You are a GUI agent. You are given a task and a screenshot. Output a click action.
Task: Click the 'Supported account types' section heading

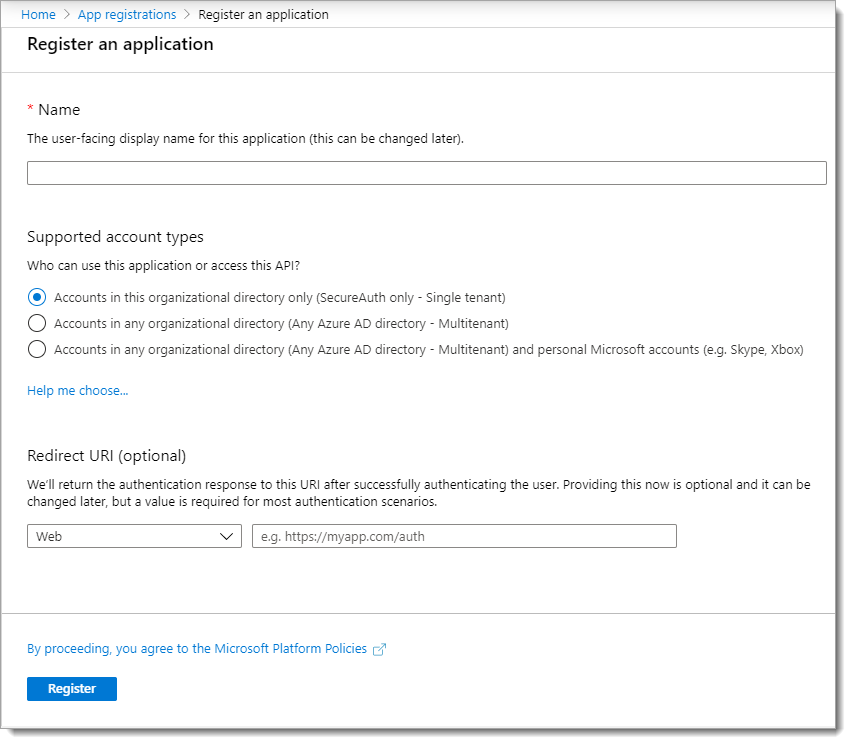click(x=115, y=237)
